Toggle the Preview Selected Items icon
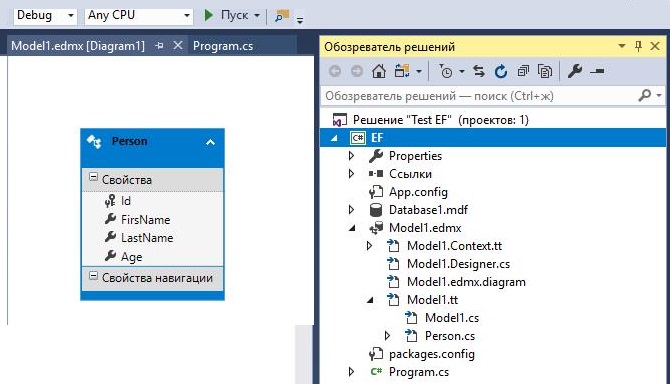 point(597,71)
